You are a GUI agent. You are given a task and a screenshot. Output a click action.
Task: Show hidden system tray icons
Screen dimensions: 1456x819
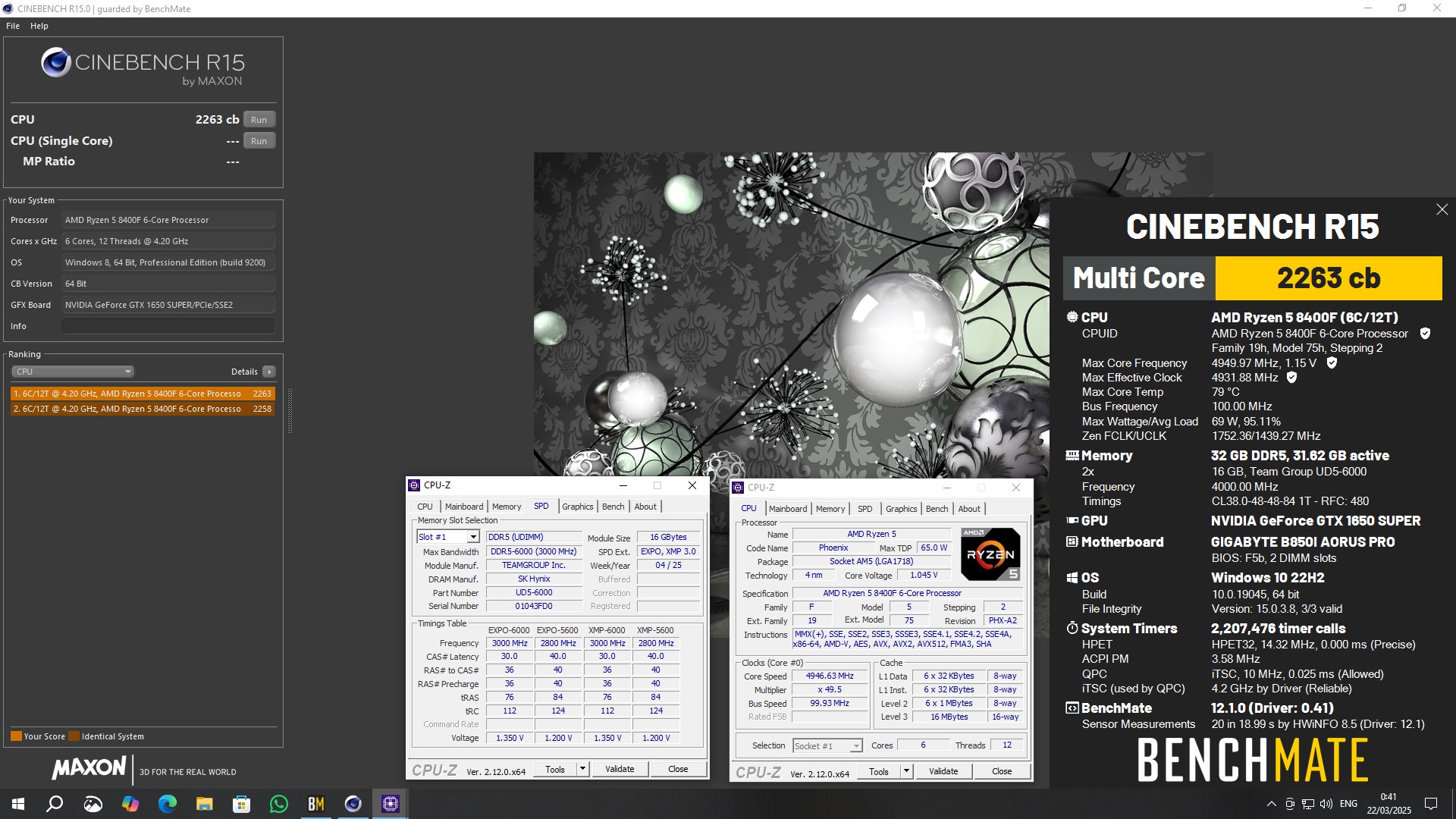click(1271, 804)
